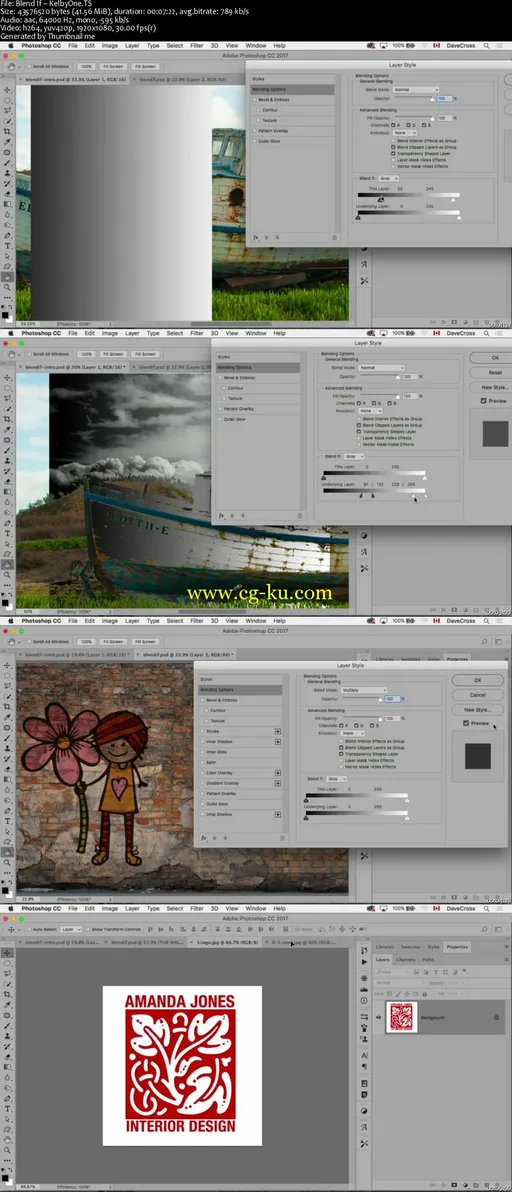Switch to the 3.logo.jpg document tab
This screenshot has width=512, height=1192.
(223, 941)
